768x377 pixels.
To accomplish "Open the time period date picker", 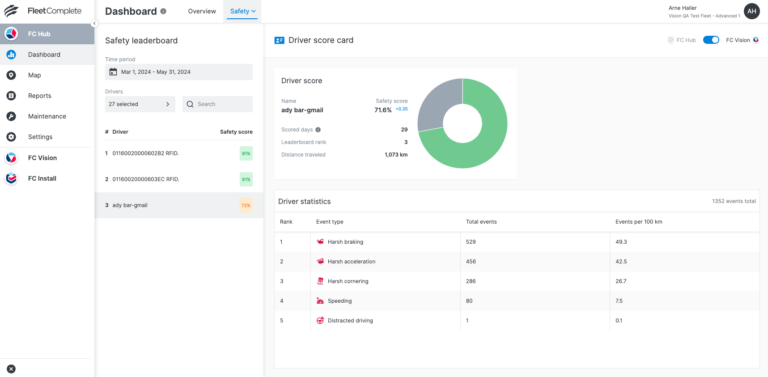I will [x=179, y=72].
